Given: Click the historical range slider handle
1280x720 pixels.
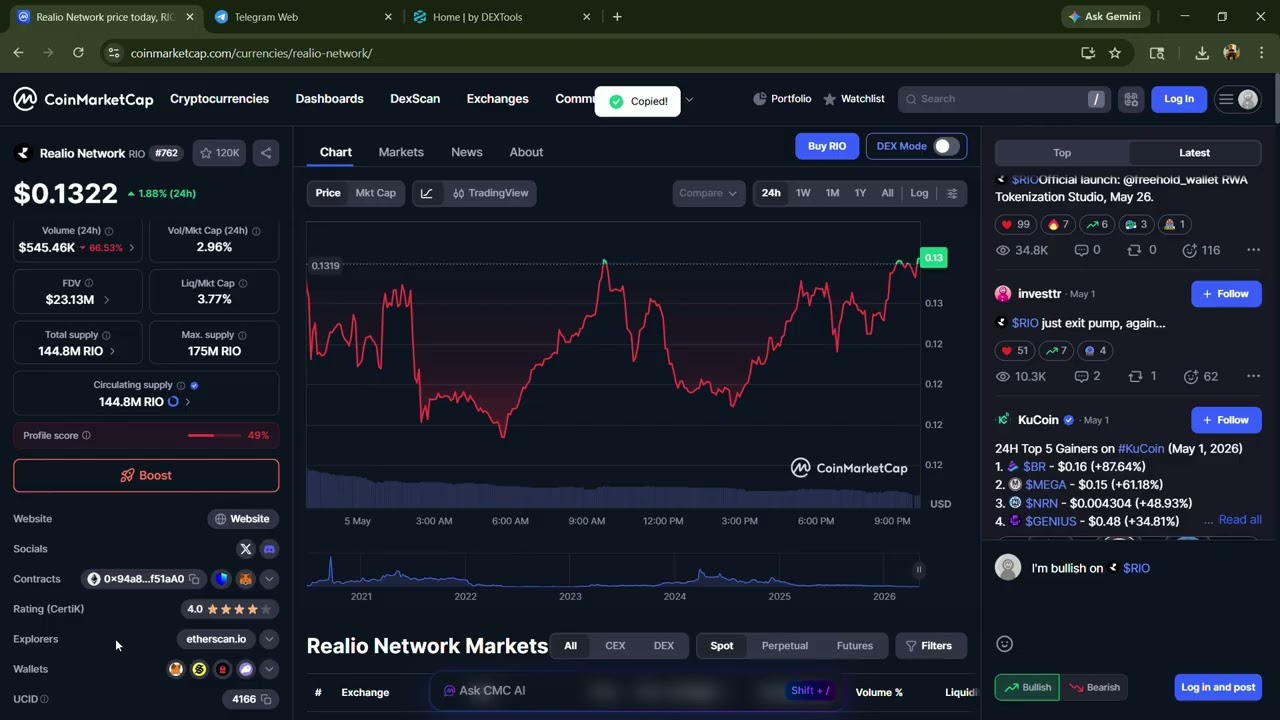Looking at the screenshot, I should (x=918, y=570).
